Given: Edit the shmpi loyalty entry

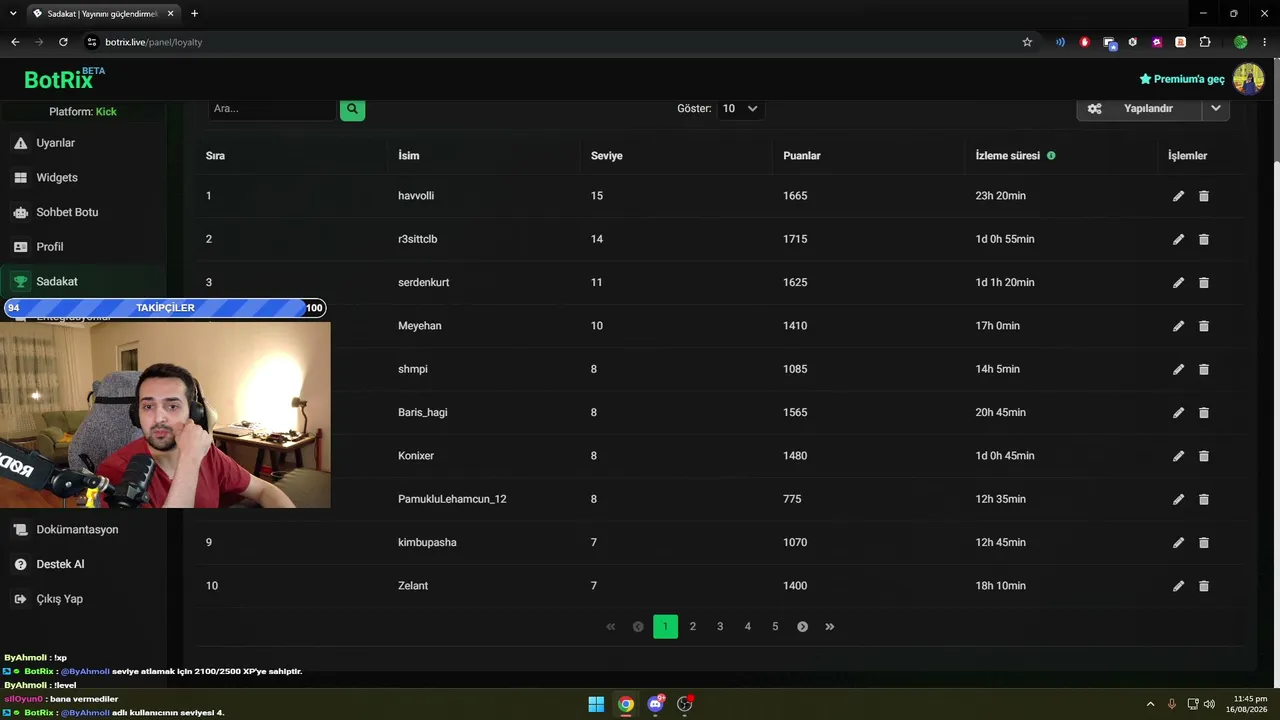Looking at the screenshot, I should click(1178, 369).
